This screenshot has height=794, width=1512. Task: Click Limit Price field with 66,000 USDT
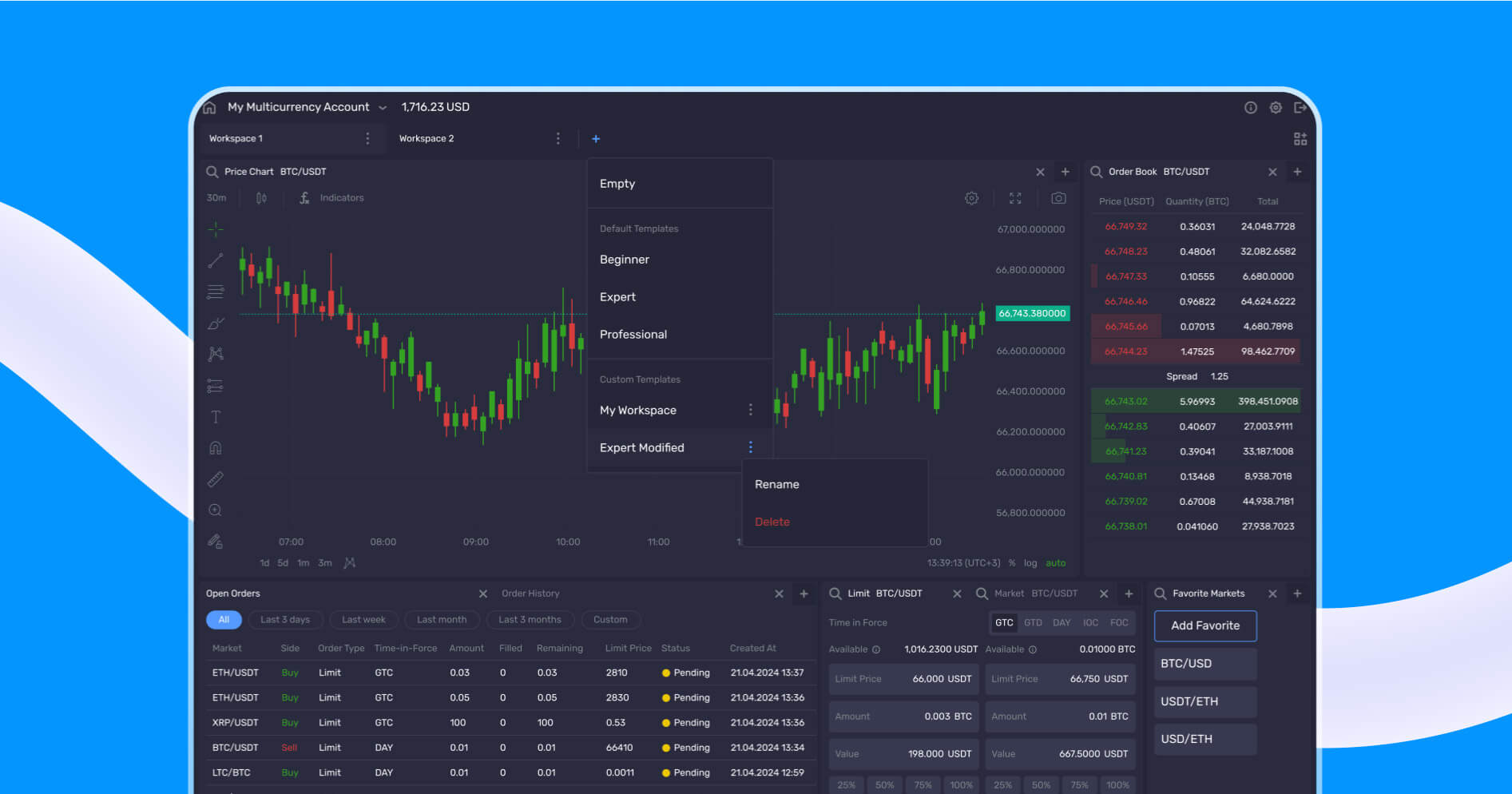click(x=903, y=679)
